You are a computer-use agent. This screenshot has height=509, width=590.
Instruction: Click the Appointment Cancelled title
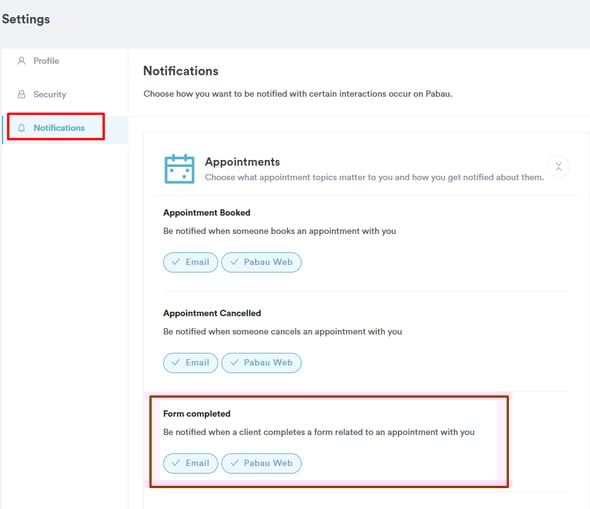(x=212, y=313)
